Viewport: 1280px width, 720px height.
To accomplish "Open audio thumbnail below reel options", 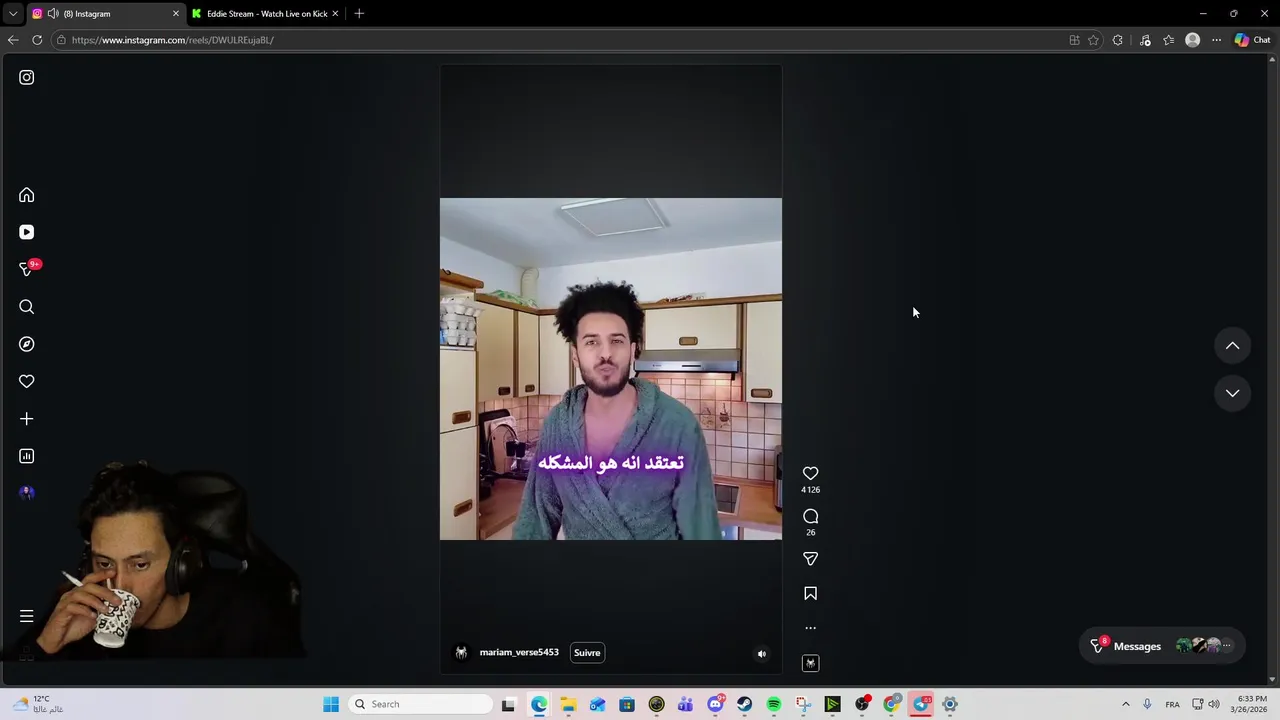I will pos(810,663).
